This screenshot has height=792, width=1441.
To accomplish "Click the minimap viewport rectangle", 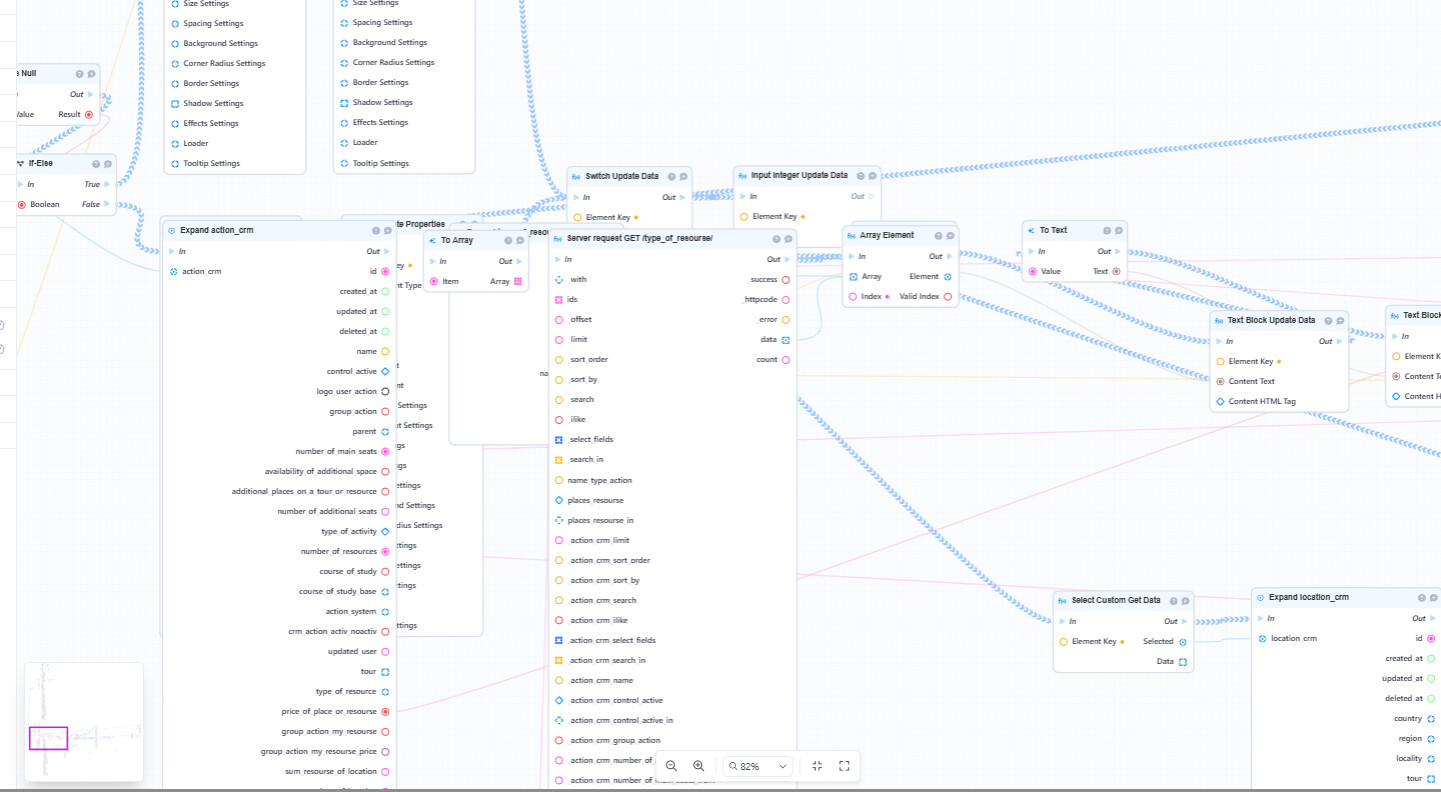I will [48, 738].
